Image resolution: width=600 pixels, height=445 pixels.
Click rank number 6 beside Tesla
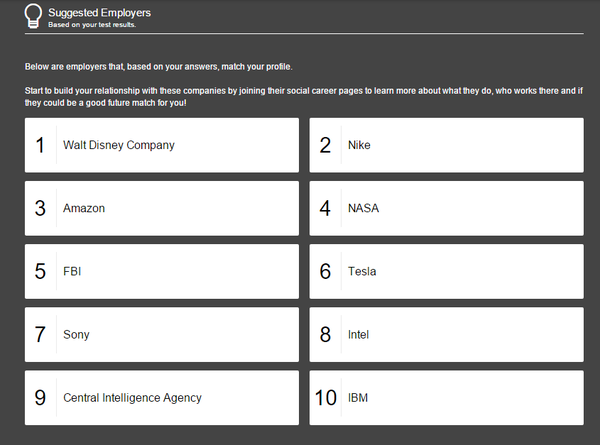(325, 271)
